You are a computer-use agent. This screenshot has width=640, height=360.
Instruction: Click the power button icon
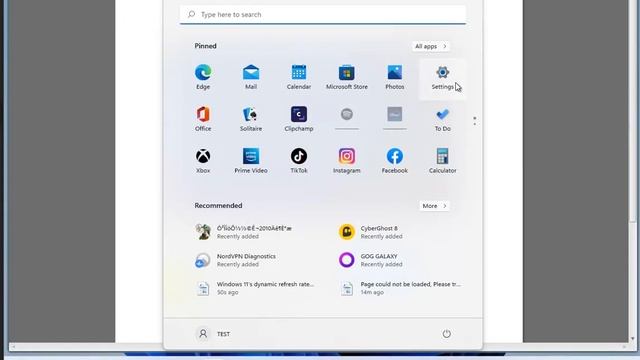point(447,334)
